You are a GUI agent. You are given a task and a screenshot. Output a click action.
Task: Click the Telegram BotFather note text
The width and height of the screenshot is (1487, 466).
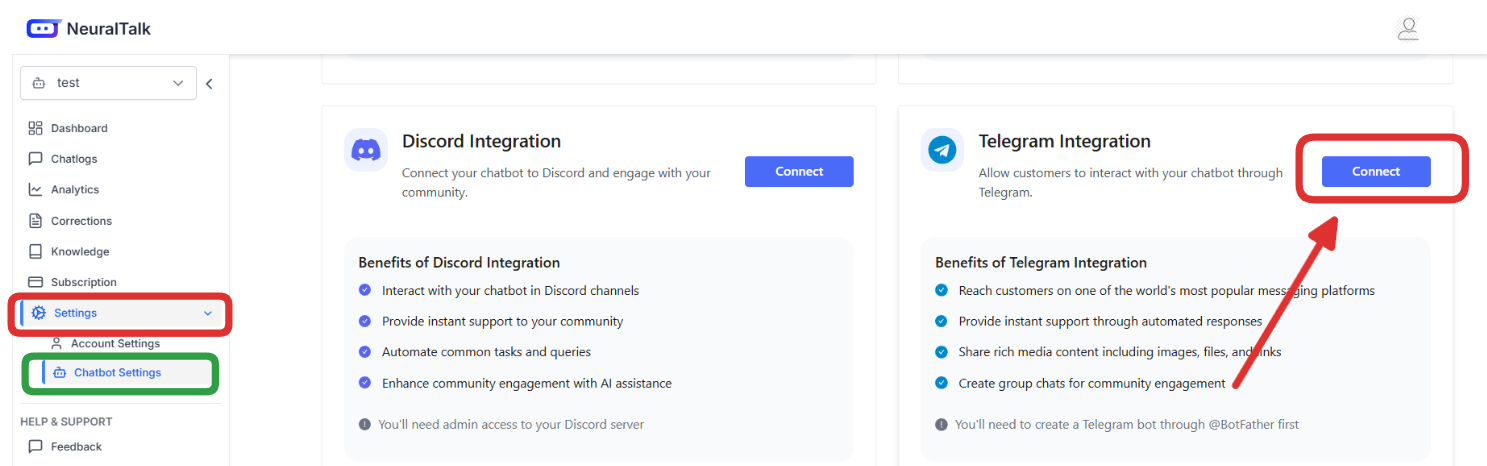click(x=1127, y=424)
